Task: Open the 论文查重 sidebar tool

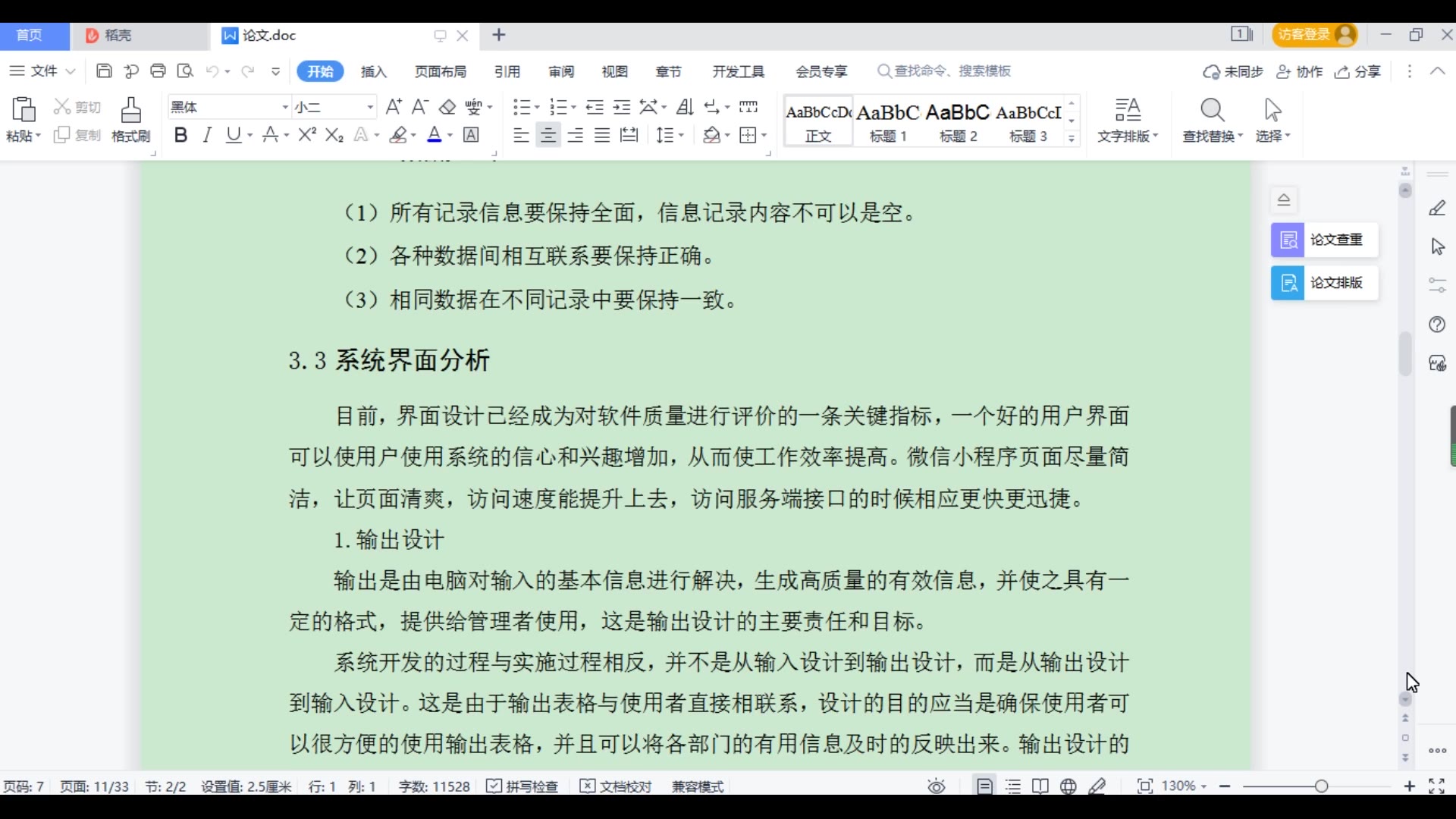Action: pyautogui.click(x=1324, y=240)
